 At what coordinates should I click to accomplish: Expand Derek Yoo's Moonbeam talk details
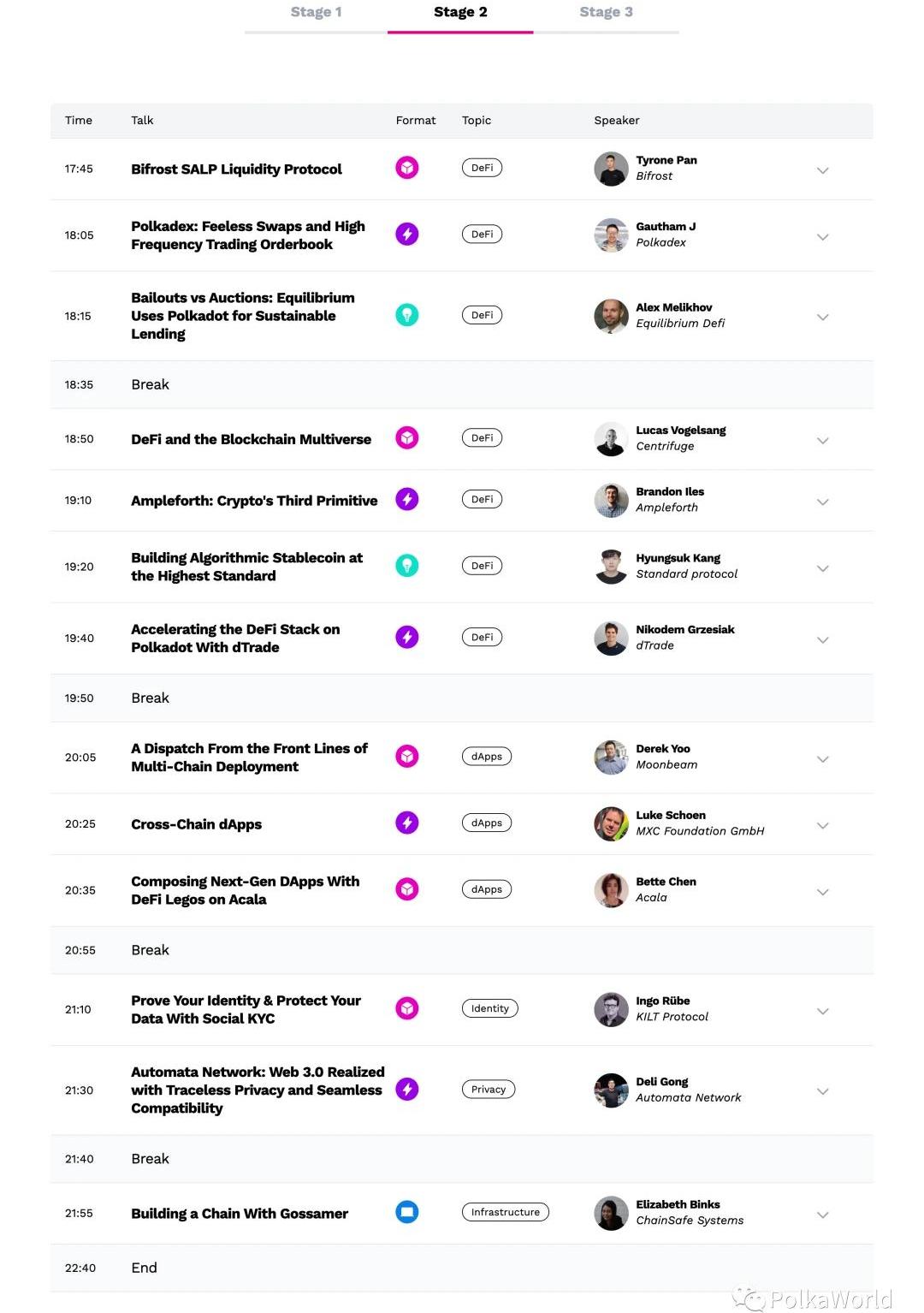tap(823, 759)
